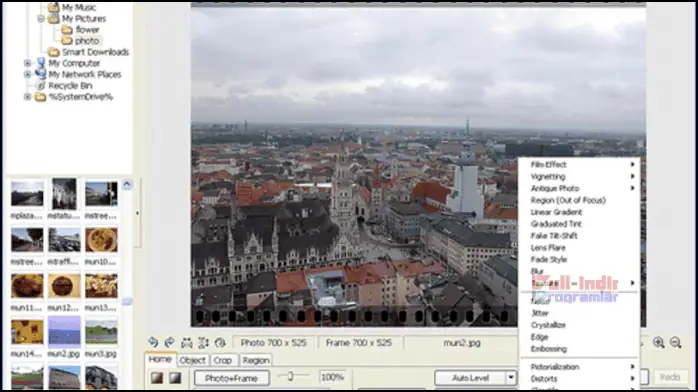Click the rotate left icon
Viewport: 698px width, 392px height.
click(153, 342)
